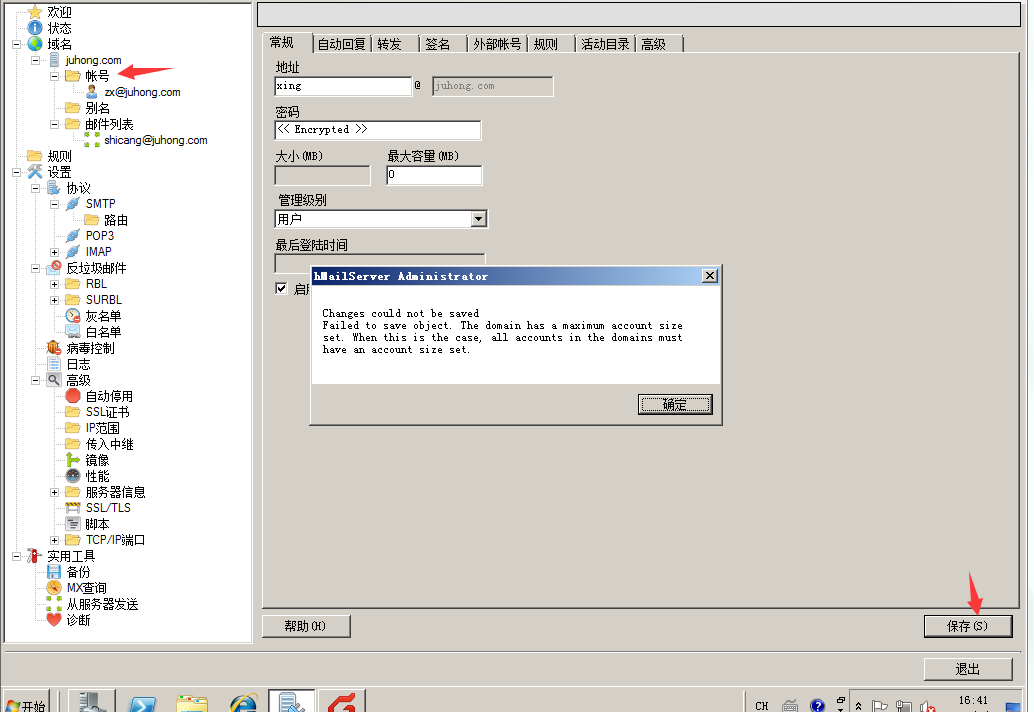Viewport: 1034px width, 712px height.
Task: Open Internet Explorer from the taskbar
Action: (243, 704)
